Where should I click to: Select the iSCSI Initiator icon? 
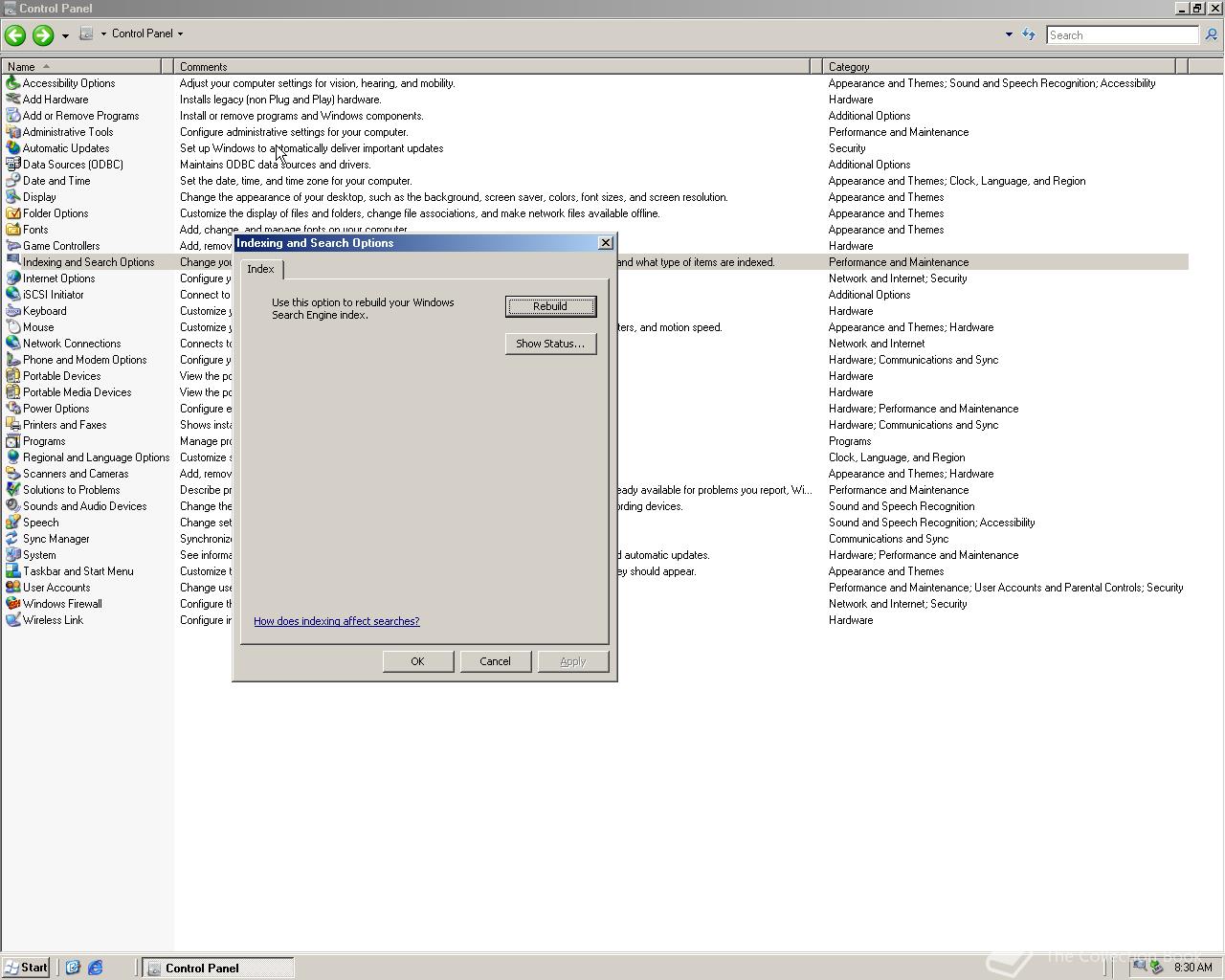pyautogui.click(x=13, y=295)
